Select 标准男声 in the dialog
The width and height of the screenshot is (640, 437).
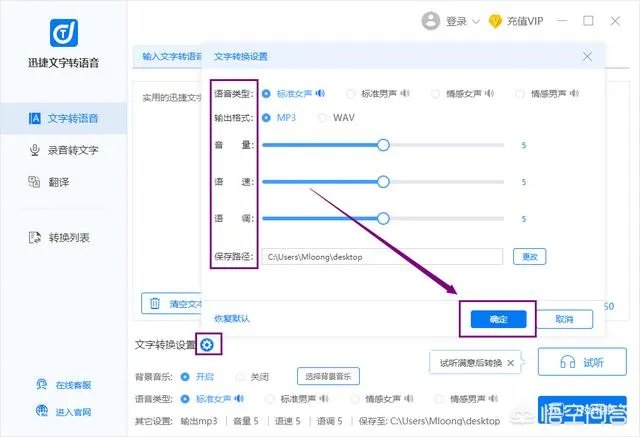coord(350,94)
